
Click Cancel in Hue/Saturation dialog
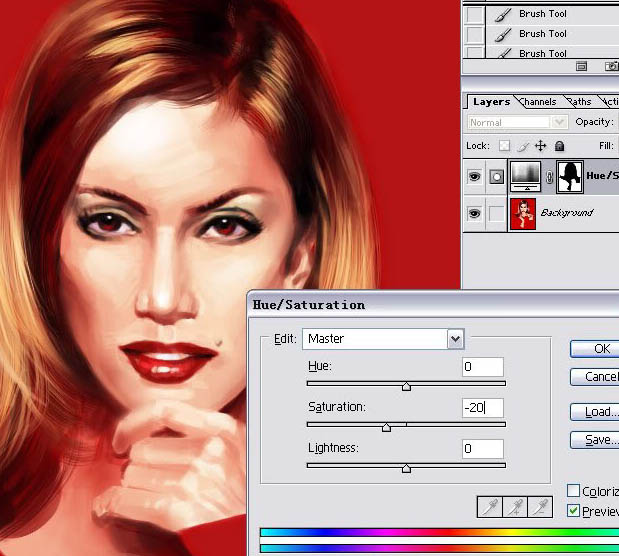(x=595, y=376)
